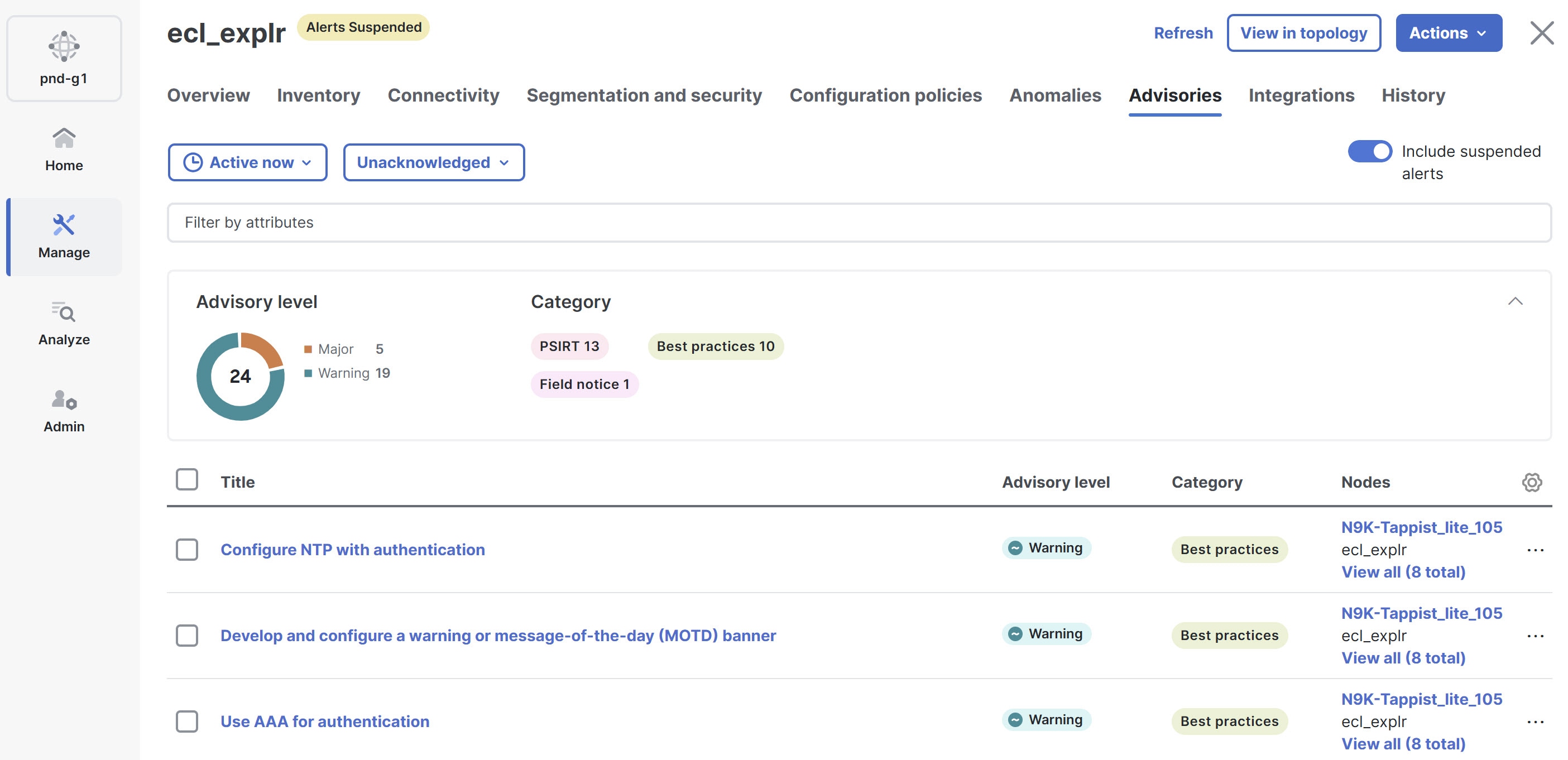Open Segmentation and security tab
Image resolution: width=1568 pixels, height=760 pixels.
tap(644, 95)
